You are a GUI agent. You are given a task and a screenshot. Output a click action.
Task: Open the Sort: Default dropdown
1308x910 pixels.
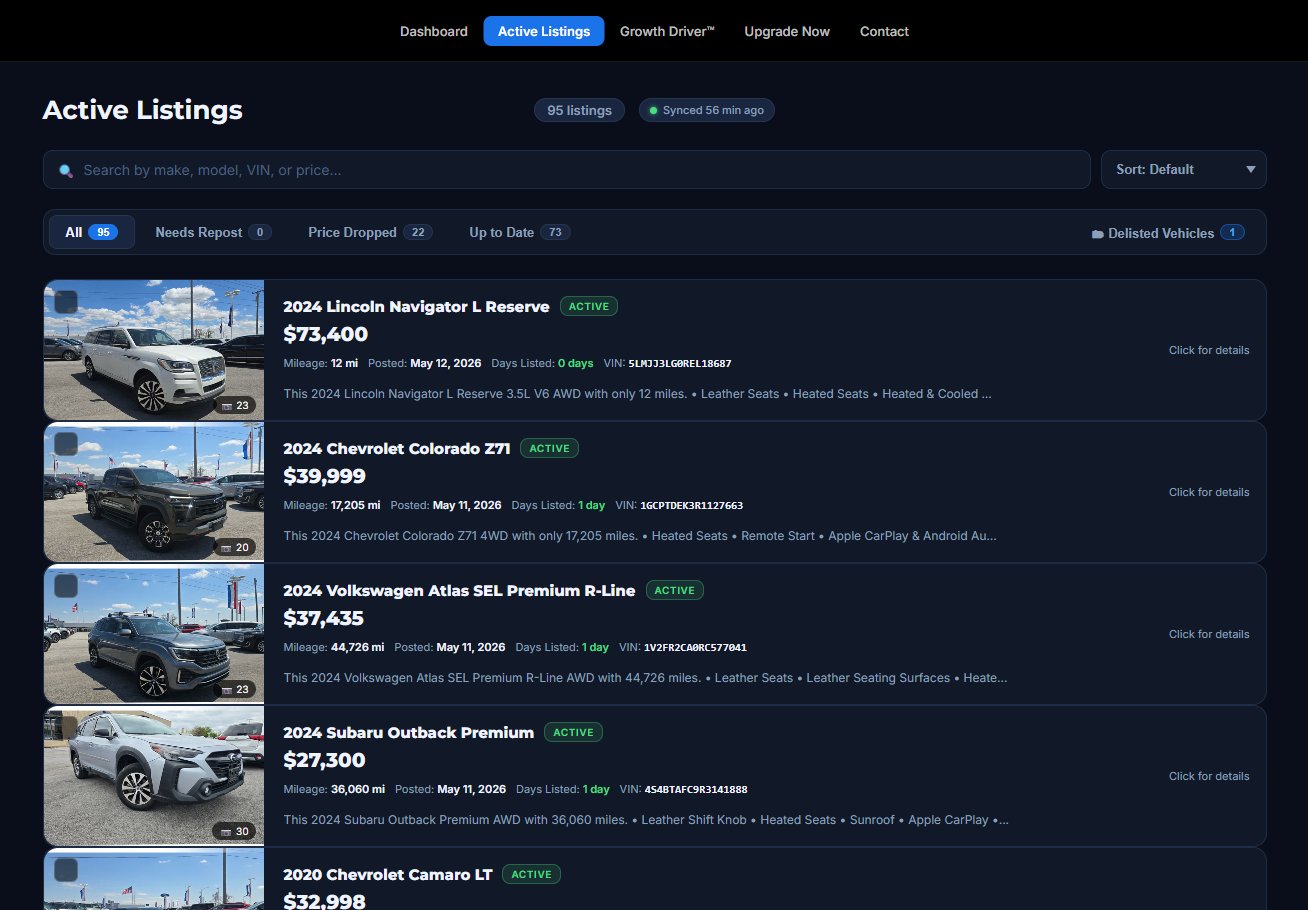click(x=1184, y=170)
